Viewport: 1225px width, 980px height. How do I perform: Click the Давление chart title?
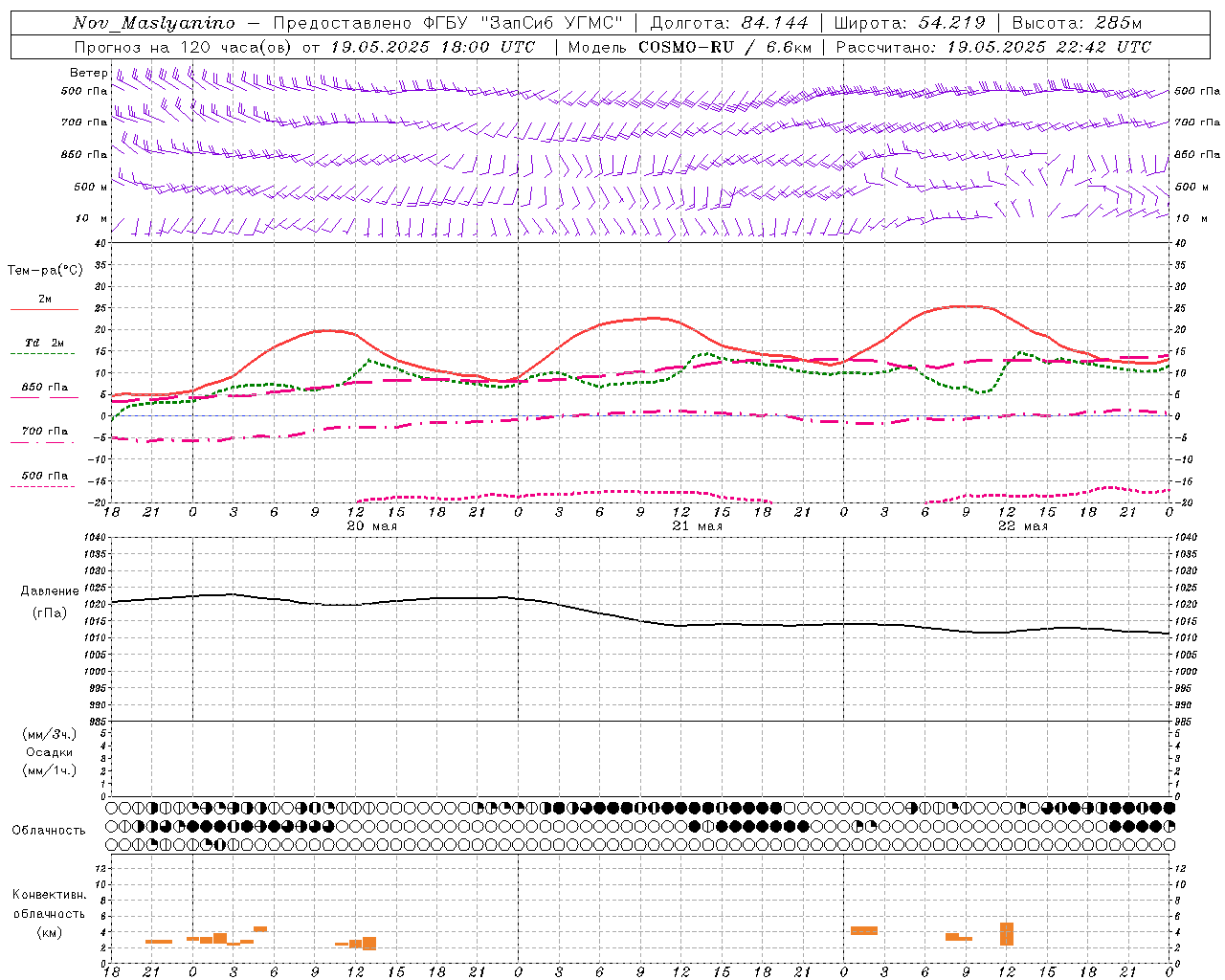50,591
